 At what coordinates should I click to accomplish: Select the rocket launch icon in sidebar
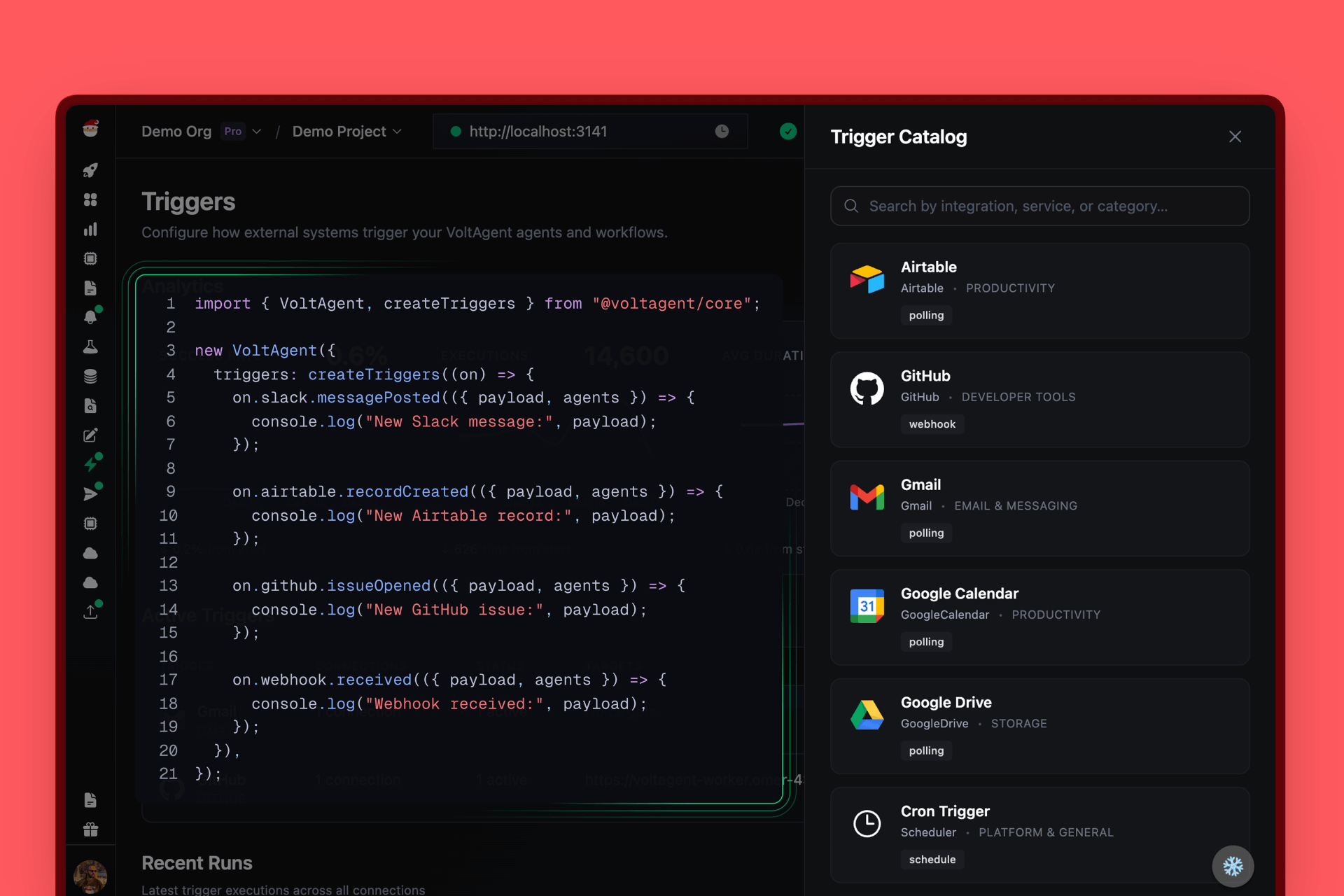click(91, 169)
